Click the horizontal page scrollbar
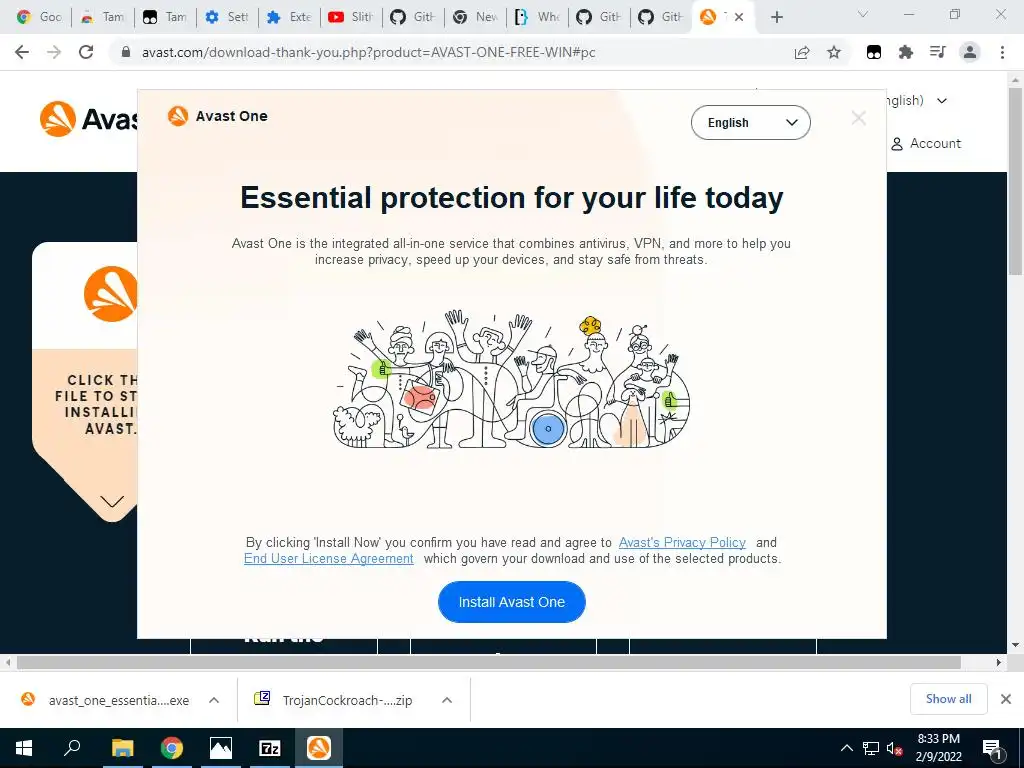 [x=488, y=662]
